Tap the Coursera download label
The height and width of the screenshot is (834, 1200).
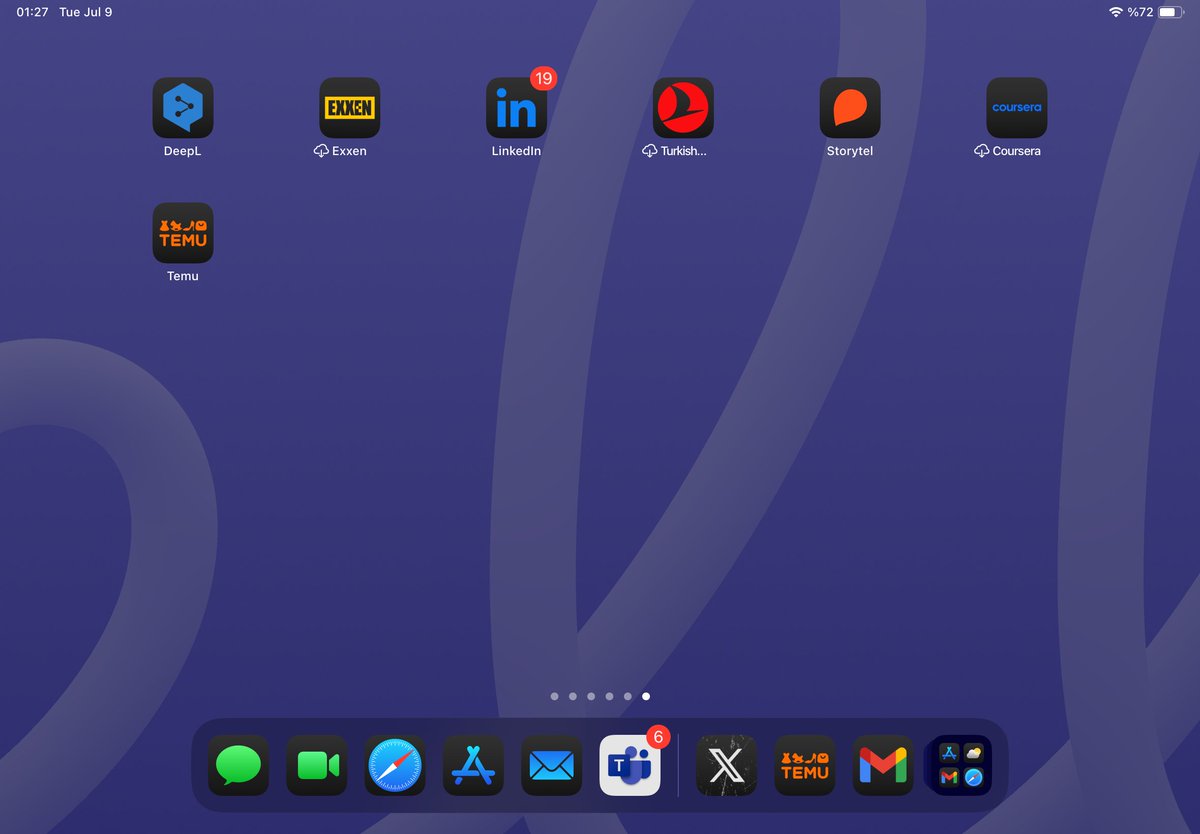[1007, 151]
